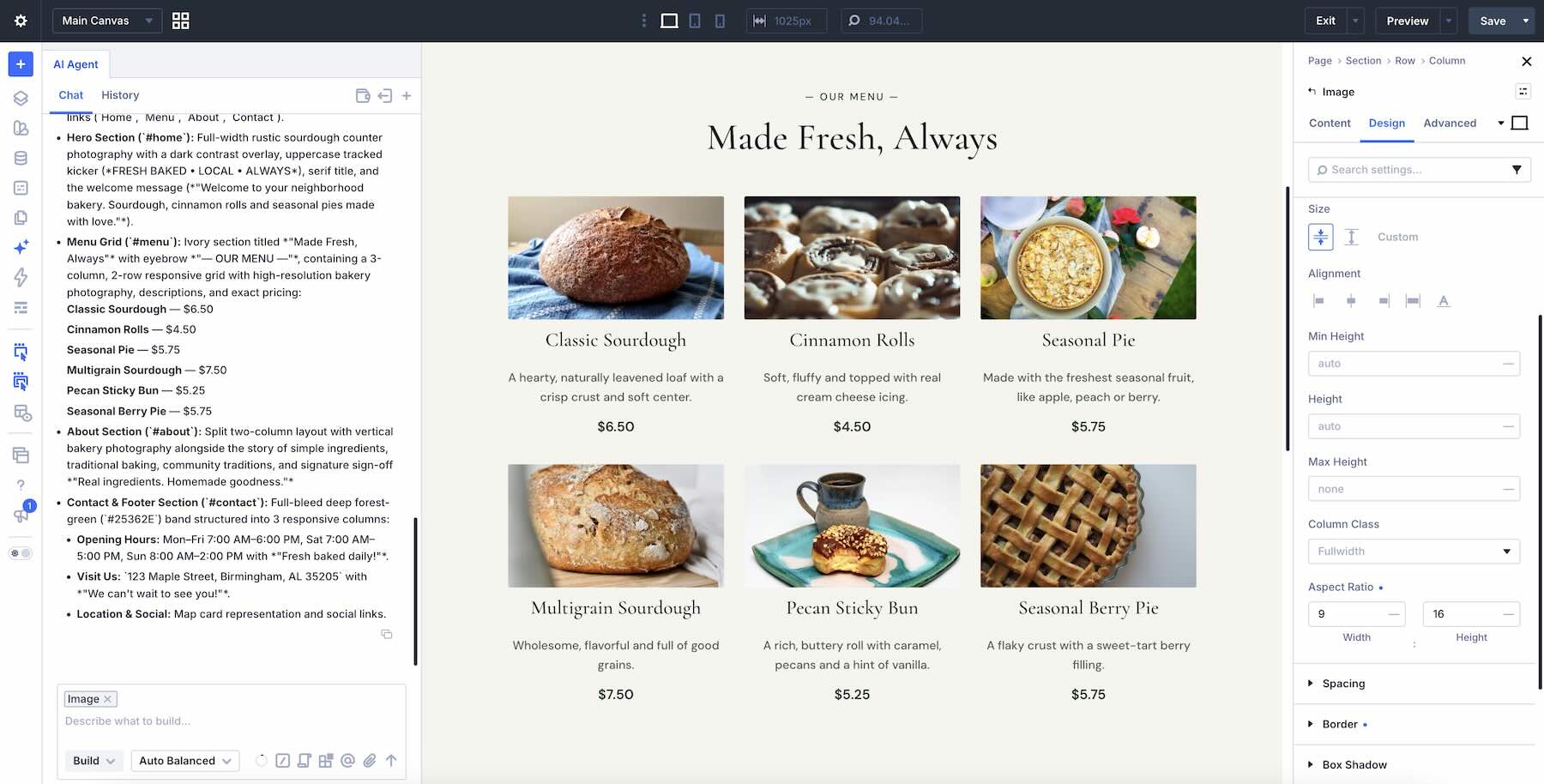This screenshot has height=784, width=1544.
Task: Select the Classic Sourdough image on canvas
Action: pyautogui.click(x=616, y=258)
